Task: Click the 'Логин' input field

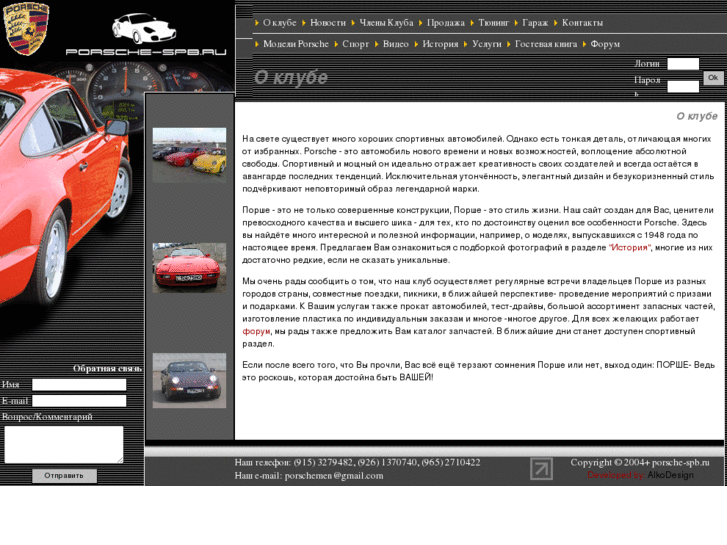Action: (683, 64)
